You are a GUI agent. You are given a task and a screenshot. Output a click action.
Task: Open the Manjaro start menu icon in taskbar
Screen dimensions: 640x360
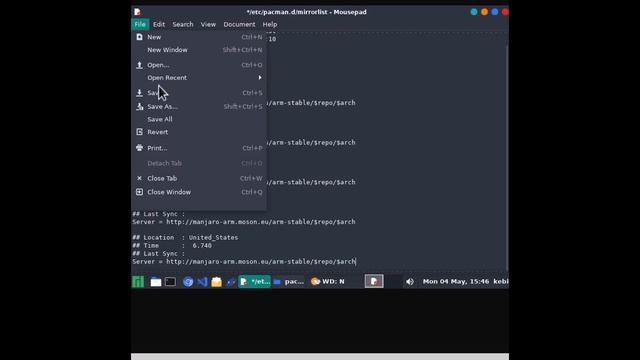pyautogui.click(x=138, y=282)
